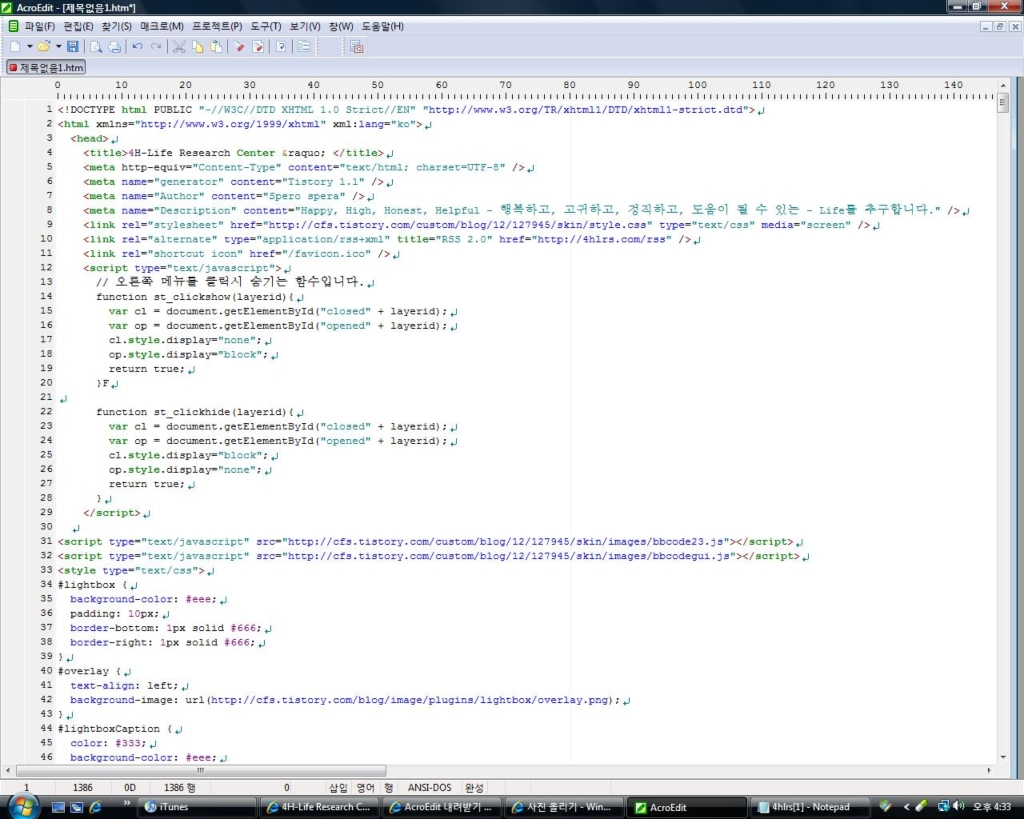
Task: Click Switch between windows quick launch icon
Action: point(76,807)
